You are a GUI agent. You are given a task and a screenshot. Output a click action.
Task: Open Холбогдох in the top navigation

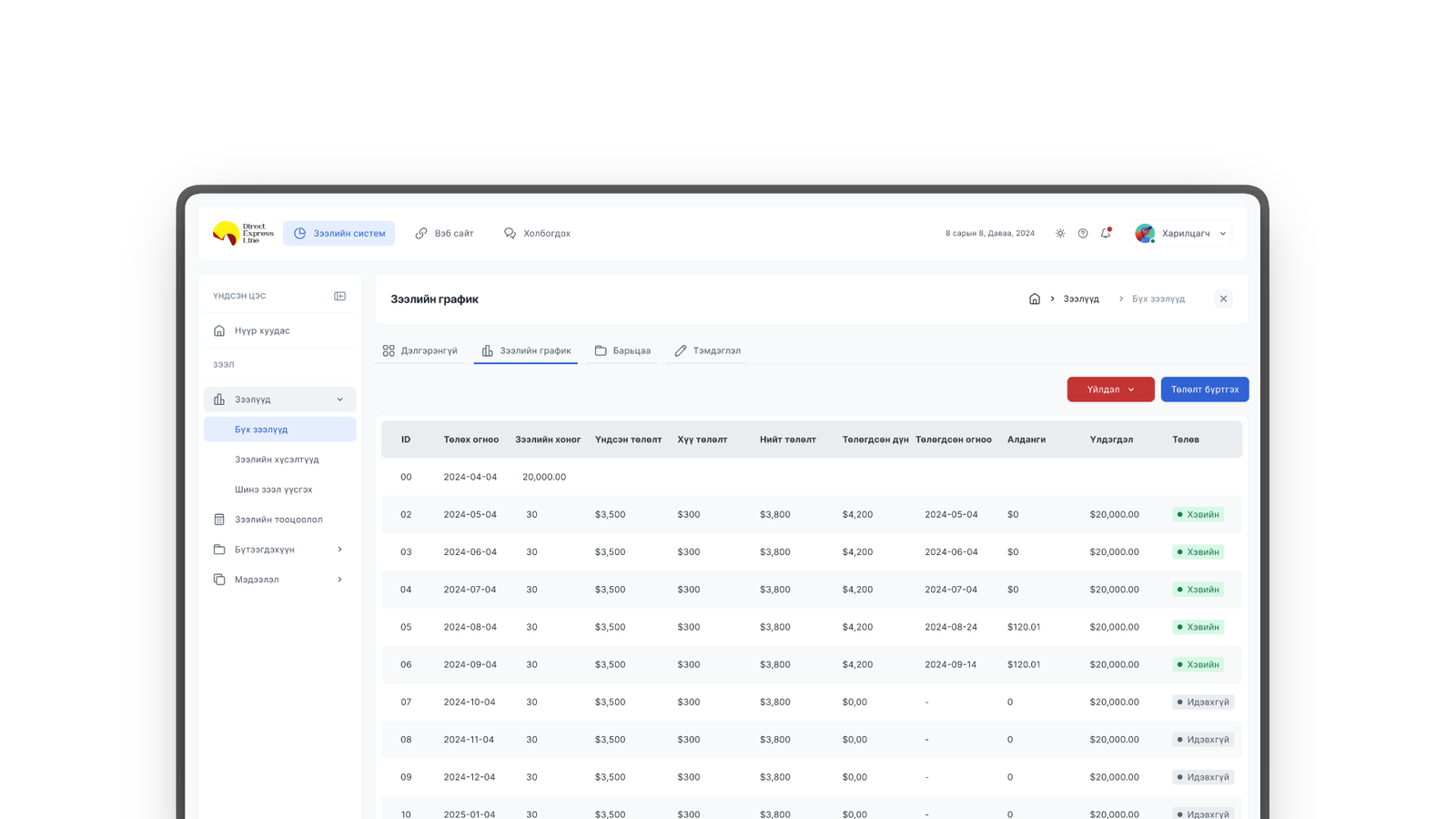pyautogui.click(x=537, y=234)
